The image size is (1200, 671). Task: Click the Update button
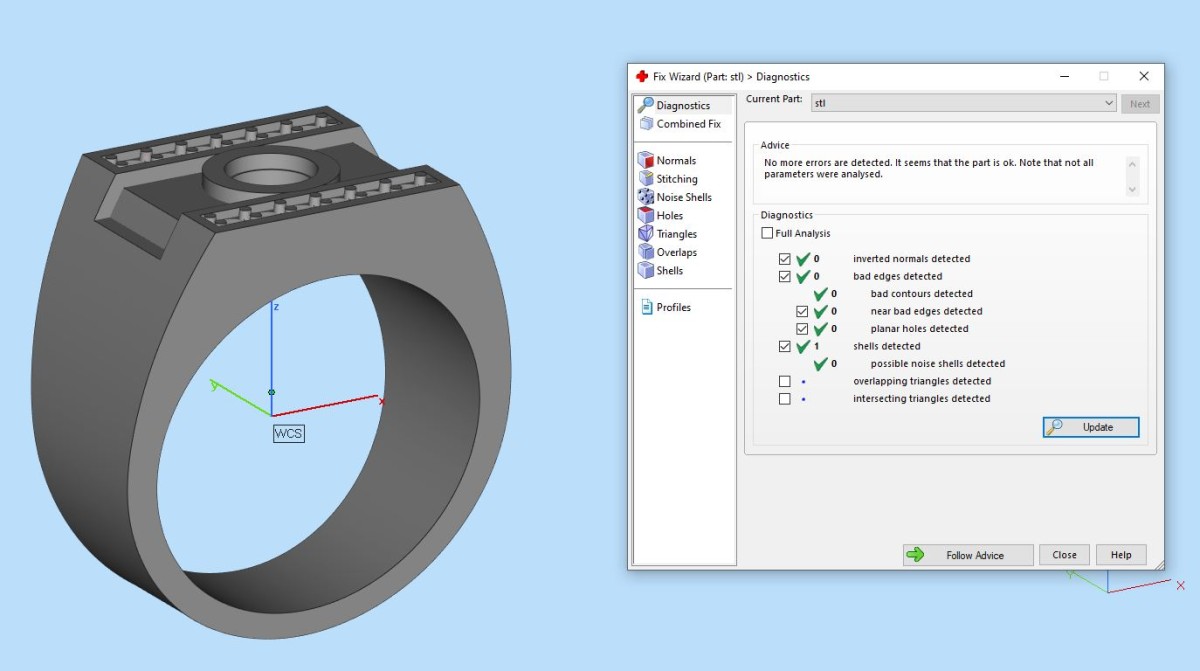(x=1091, y=427)
